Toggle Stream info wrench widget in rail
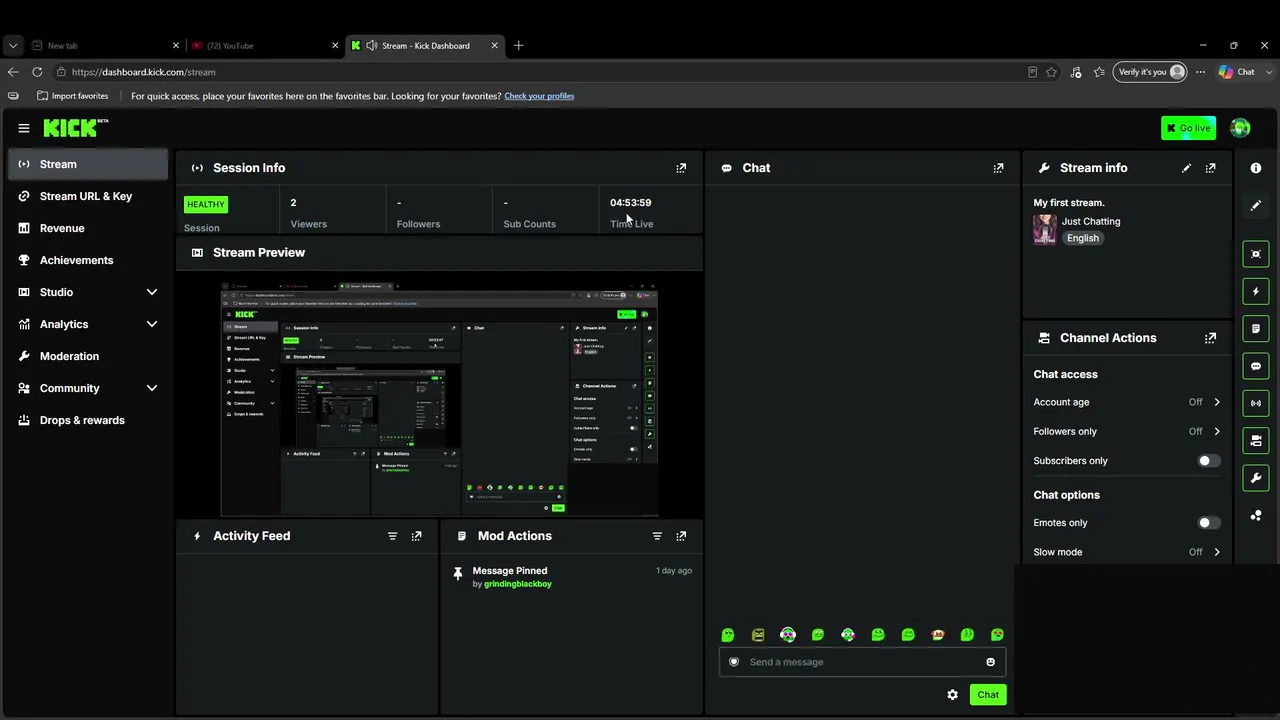 coord(1256,478)
